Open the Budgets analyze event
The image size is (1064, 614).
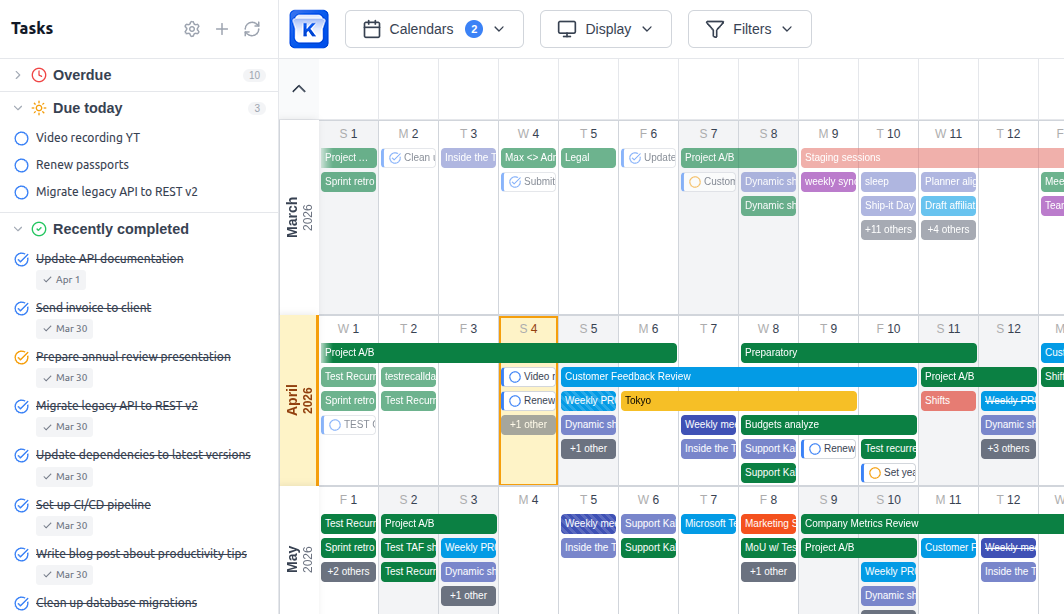pyautogui.click(x=829, y=425)
